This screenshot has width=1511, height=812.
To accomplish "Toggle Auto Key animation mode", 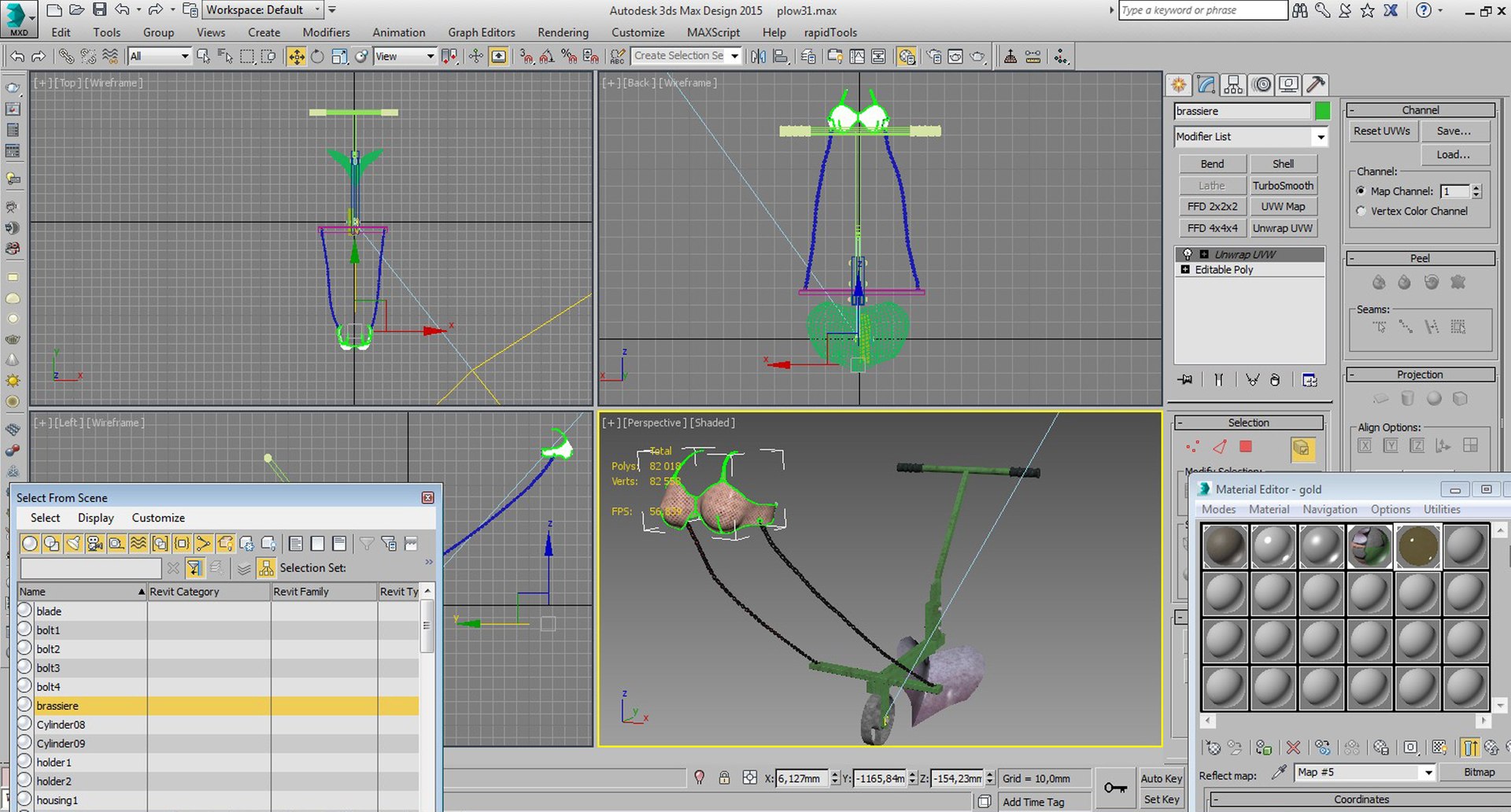I will point(1162,778).
